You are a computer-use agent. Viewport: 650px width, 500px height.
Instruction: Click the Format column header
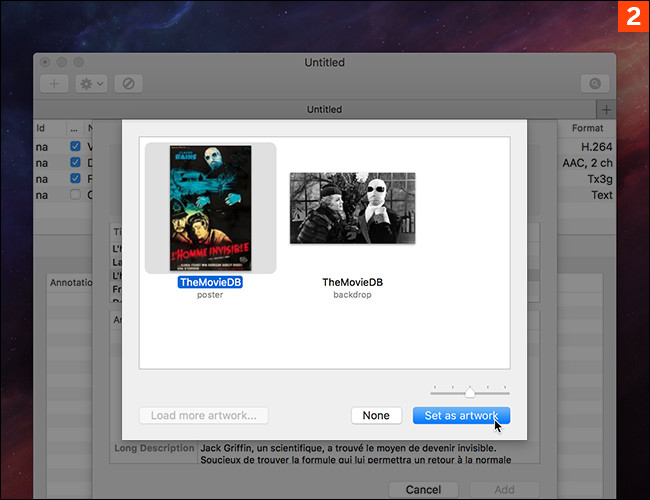[587, 128]
